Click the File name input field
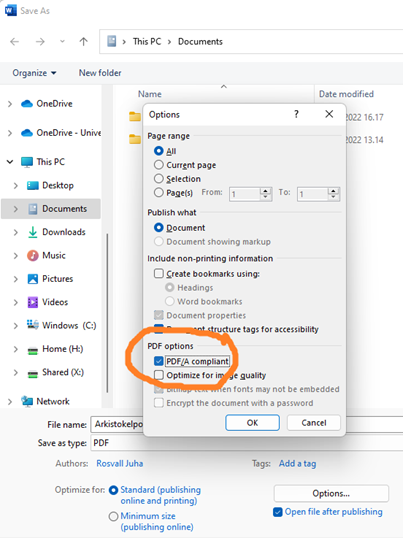Viewport: 403px width, 538px height. pyautogui.click(x=247, y=425)
